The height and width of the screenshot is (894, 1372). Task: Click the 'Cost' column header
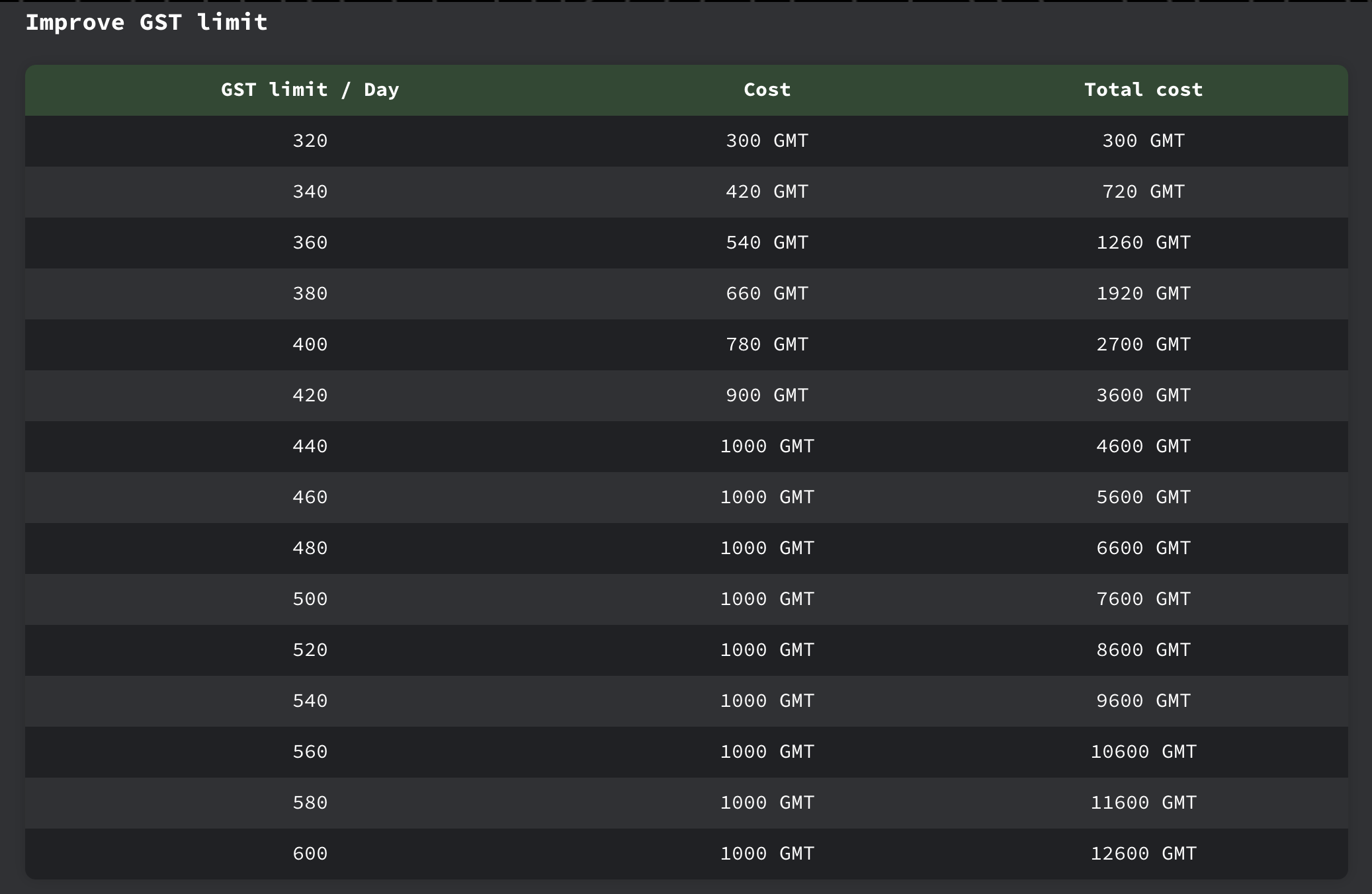(x=767, y=90)
